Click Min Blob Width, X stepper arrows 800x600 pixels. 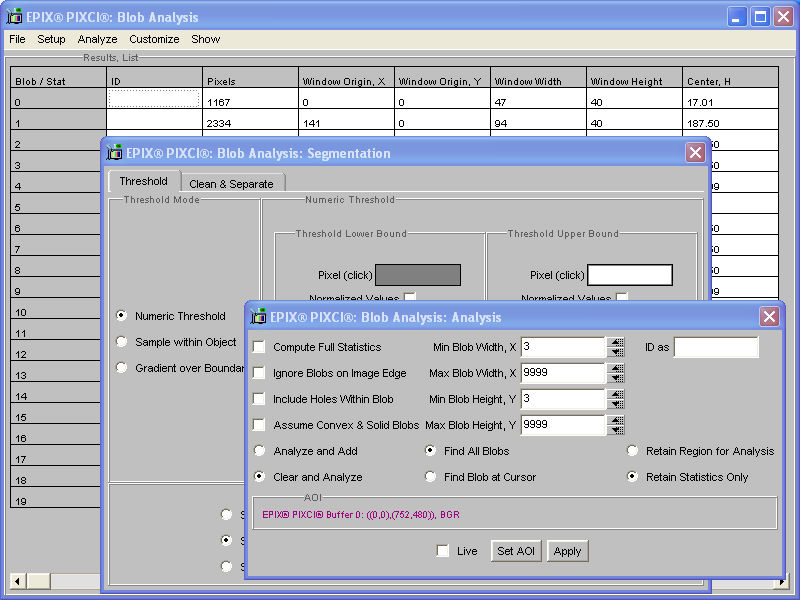pyautogui.click(x=616, y=347)
